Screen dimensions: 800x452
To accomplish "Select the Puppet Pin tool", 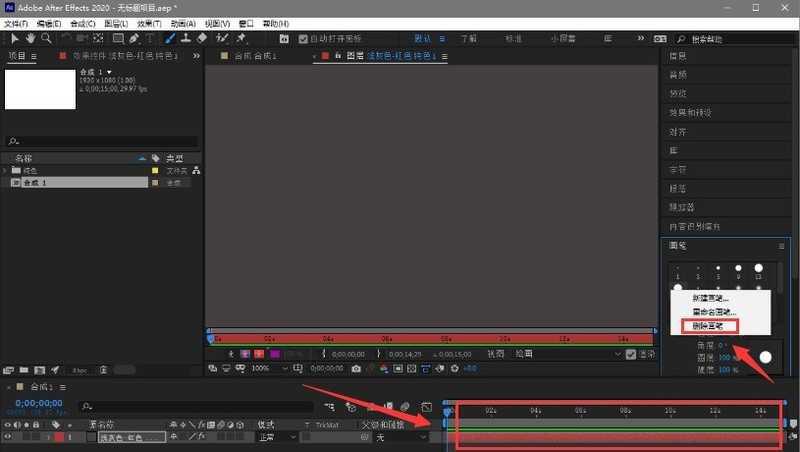I will coord(241,38).
